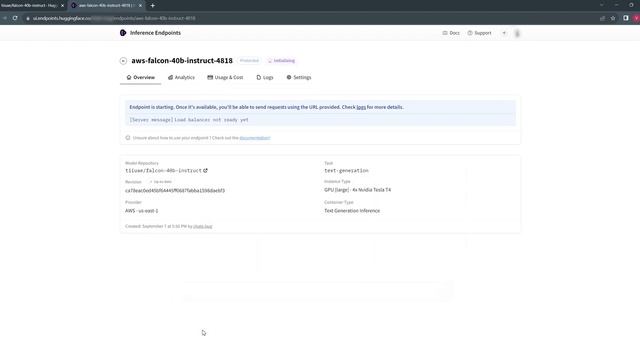Open the Logs tab
640x360 pixels.
pos(264,77)
